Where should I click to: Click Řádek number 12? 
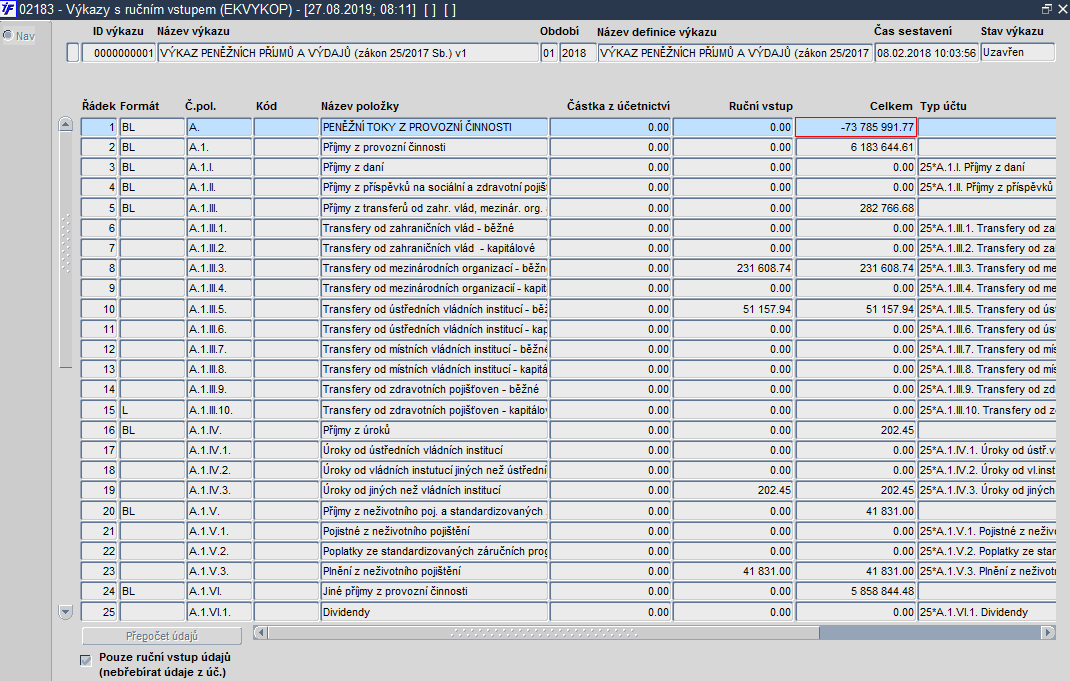click(x=99, y=349)
